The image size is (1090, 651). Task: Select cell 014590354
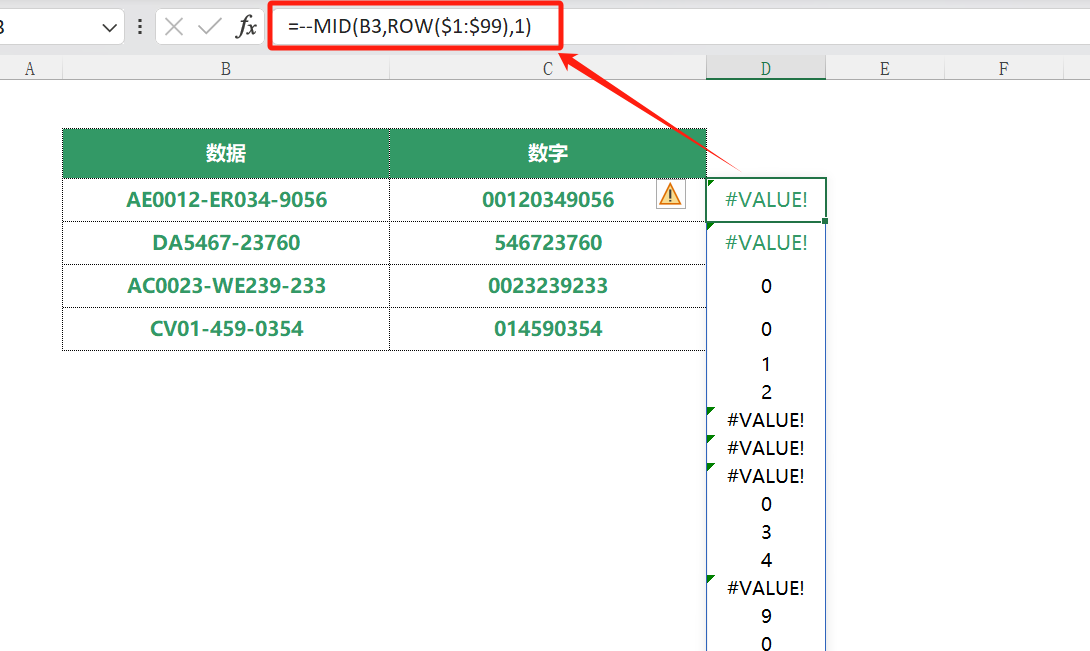[548, 329]
